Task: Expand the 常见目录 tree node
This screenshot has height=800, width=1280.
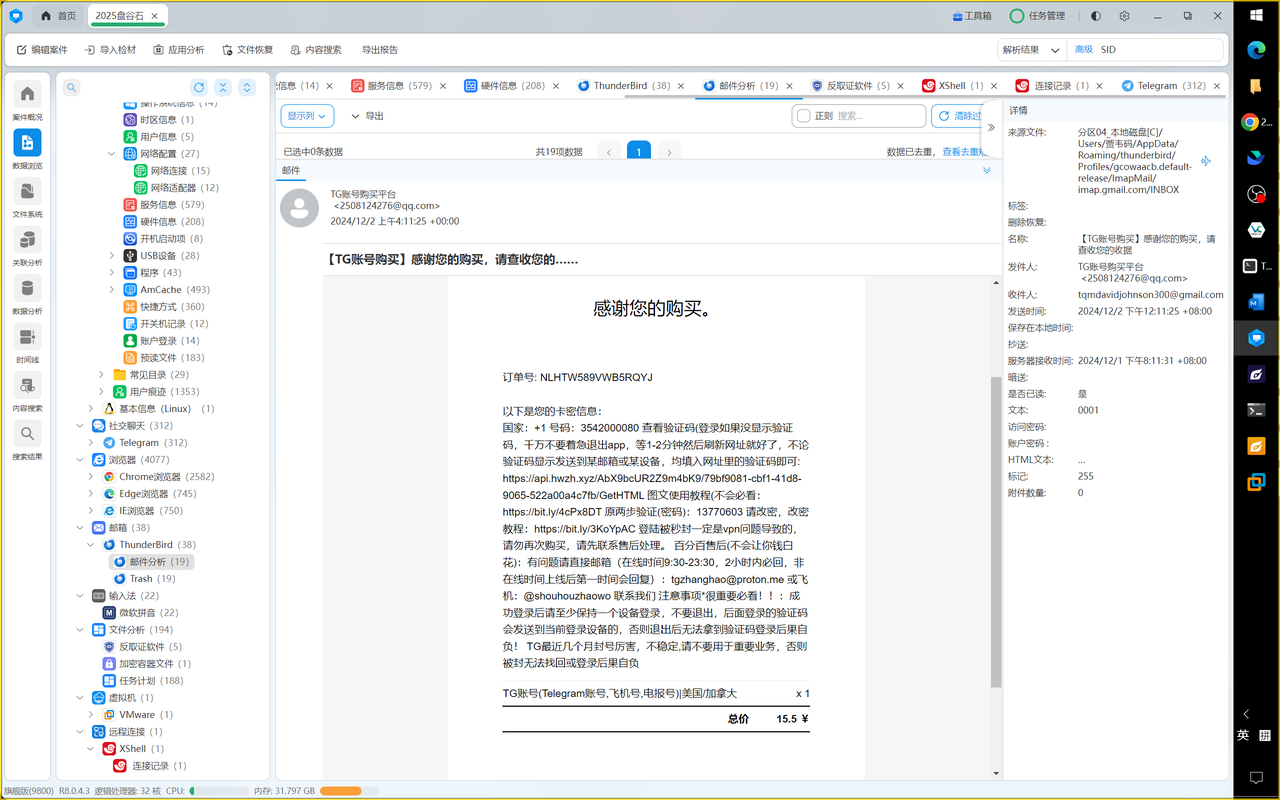Action: [101, 375]
